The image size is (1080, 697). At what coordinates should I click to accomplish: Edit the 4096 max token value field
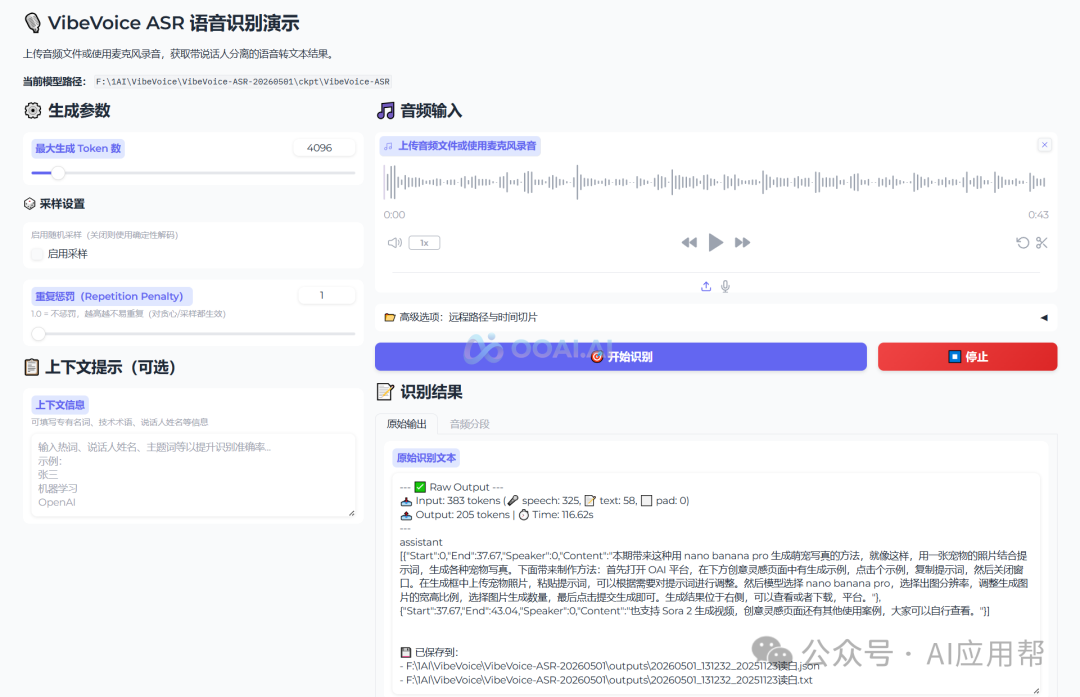pos(324,147)
